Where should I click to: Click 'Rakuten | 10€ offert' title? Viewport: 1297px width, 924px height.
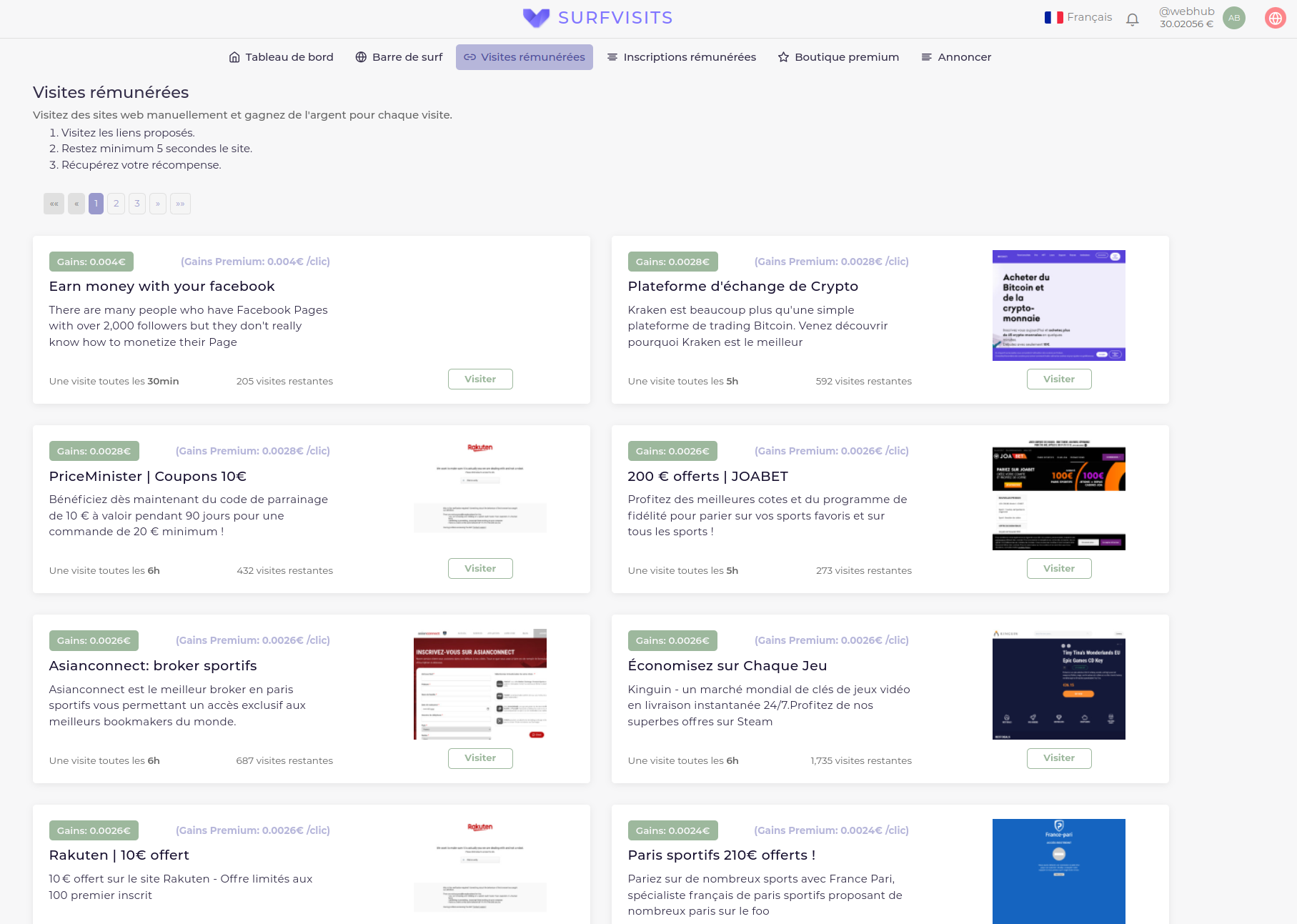pyautogui.click(x=119, y=855)
